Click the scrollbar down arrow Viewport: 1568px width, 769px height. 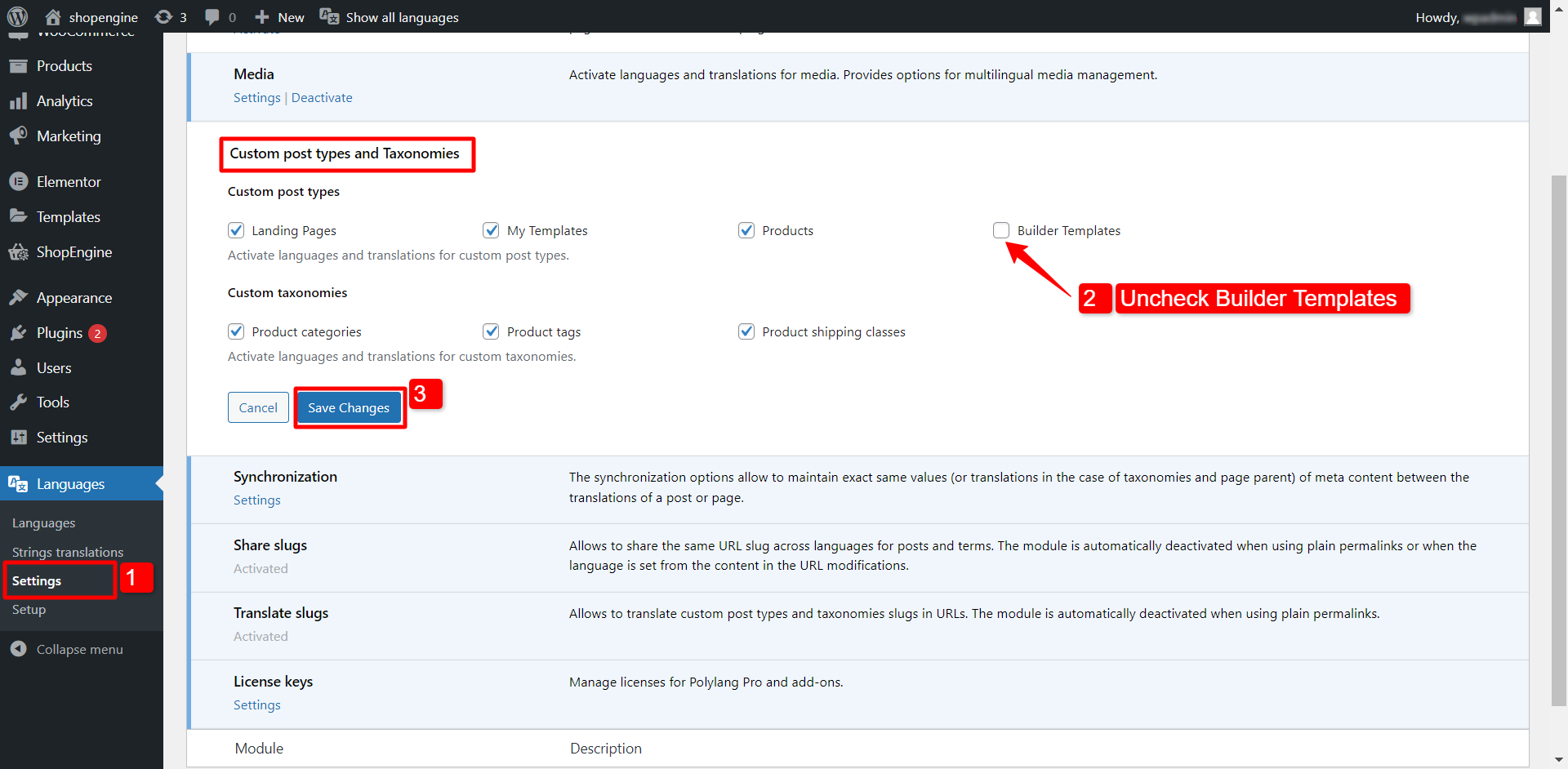[1559, 760]
